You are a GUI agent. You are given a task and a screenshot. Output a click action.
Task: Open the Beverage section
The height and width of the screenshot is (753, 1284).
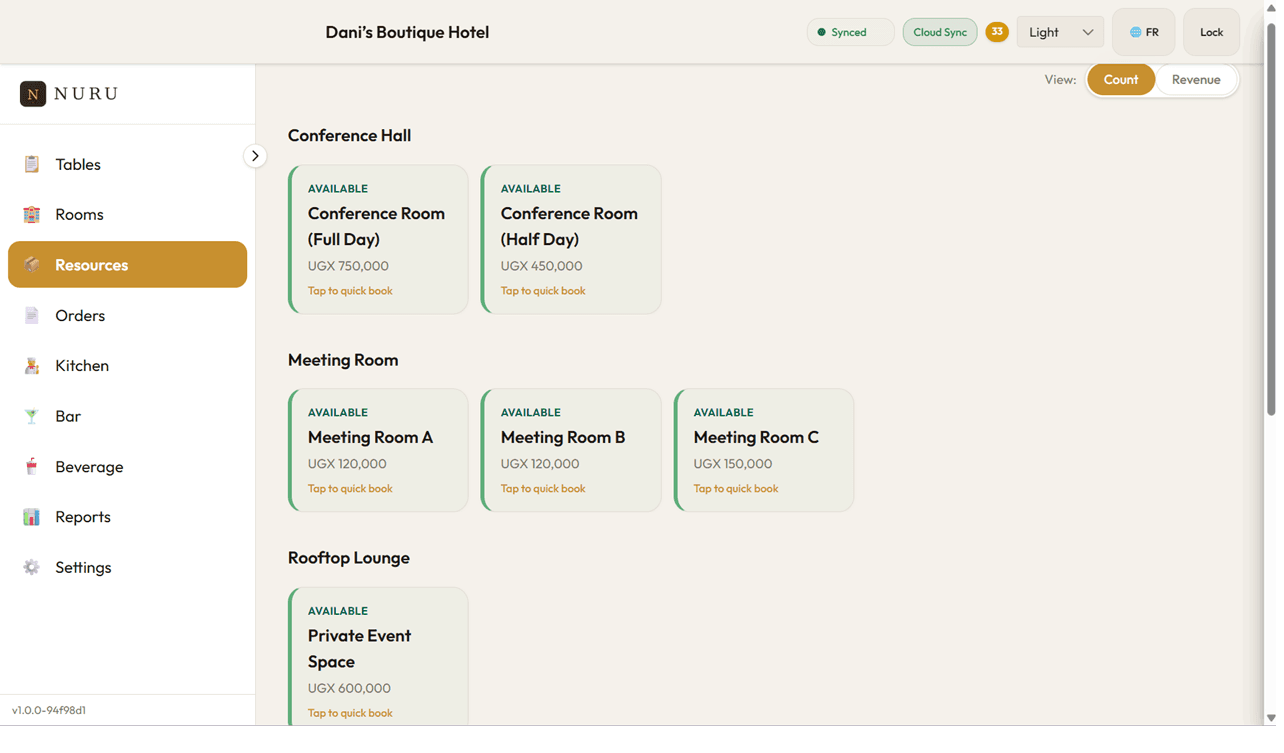(127, 467)
